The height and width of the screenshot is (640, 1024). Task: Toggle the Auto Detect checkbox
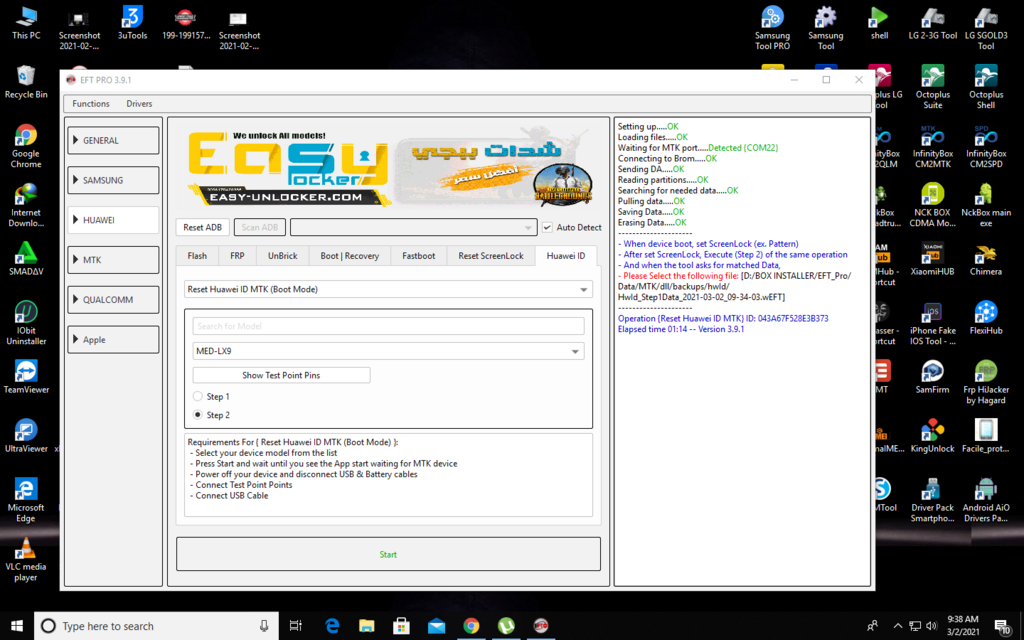click(x=547, y=227)
